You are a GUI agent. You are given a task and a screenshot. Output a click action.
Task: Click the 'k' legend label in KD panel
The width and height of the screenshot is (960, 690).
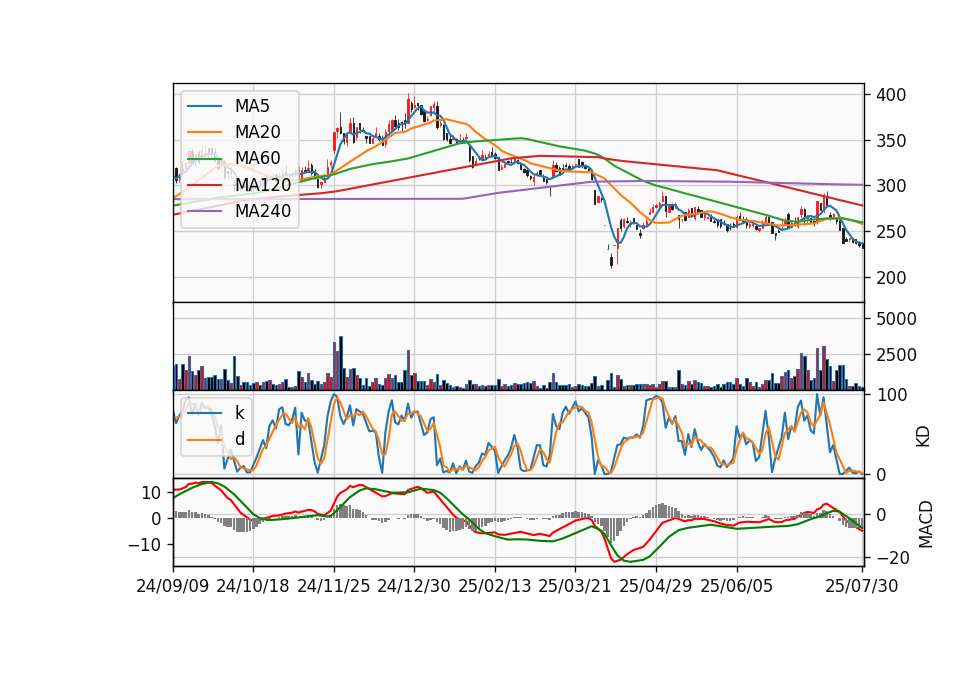pos(239,413)
